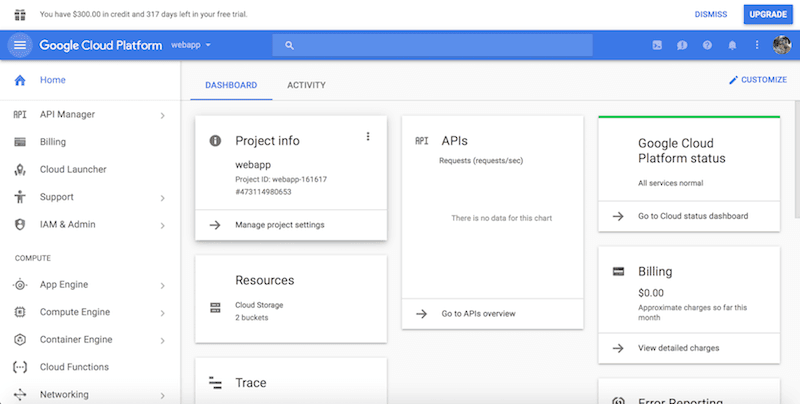Open the three-dot menu in top bar

[x=757, y=45]
